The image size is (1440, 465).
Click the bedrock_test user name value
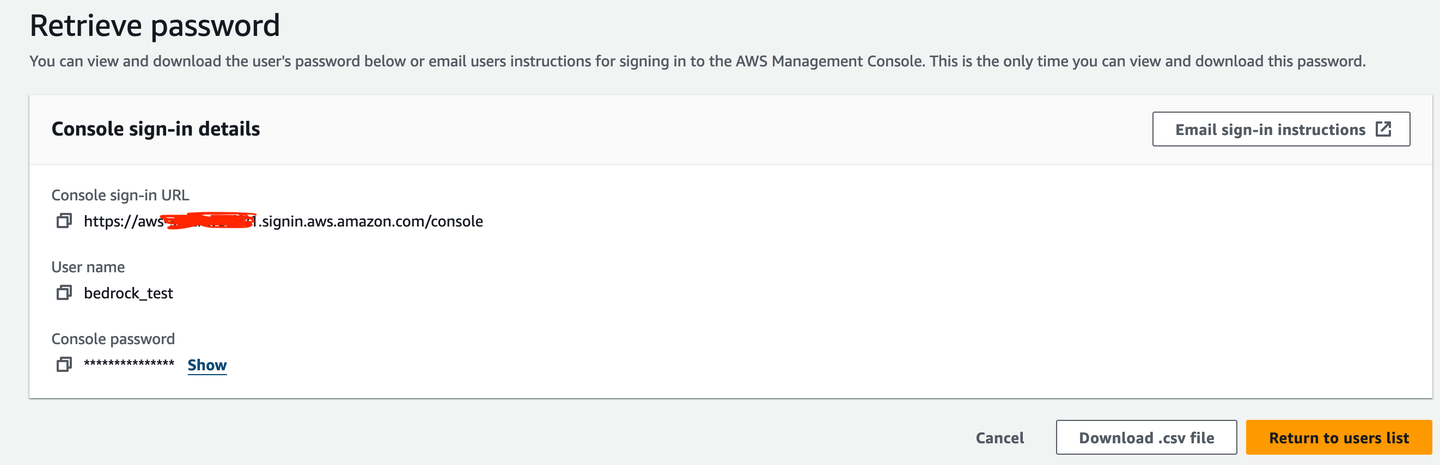(x=129, y=293)
